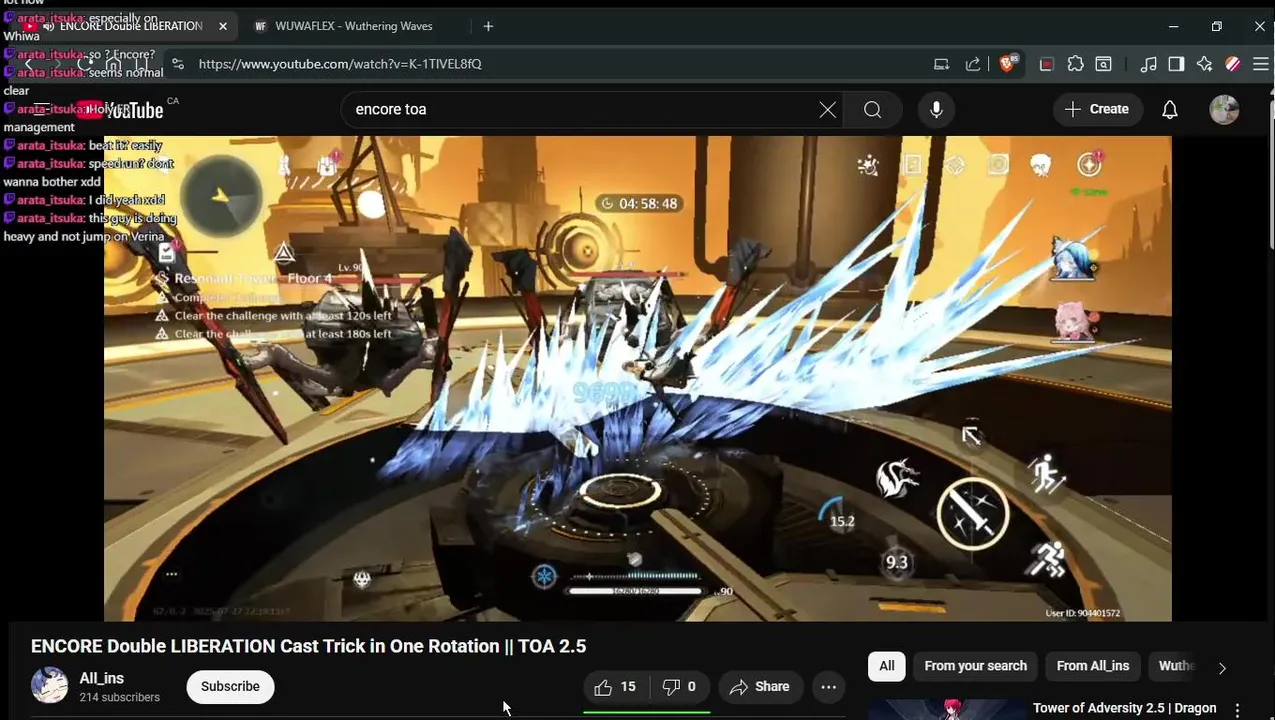Open All_ins channel avatar
The width and height of the screenshot is (1275, 720).
pyautogui.click(x=50, y=686)
